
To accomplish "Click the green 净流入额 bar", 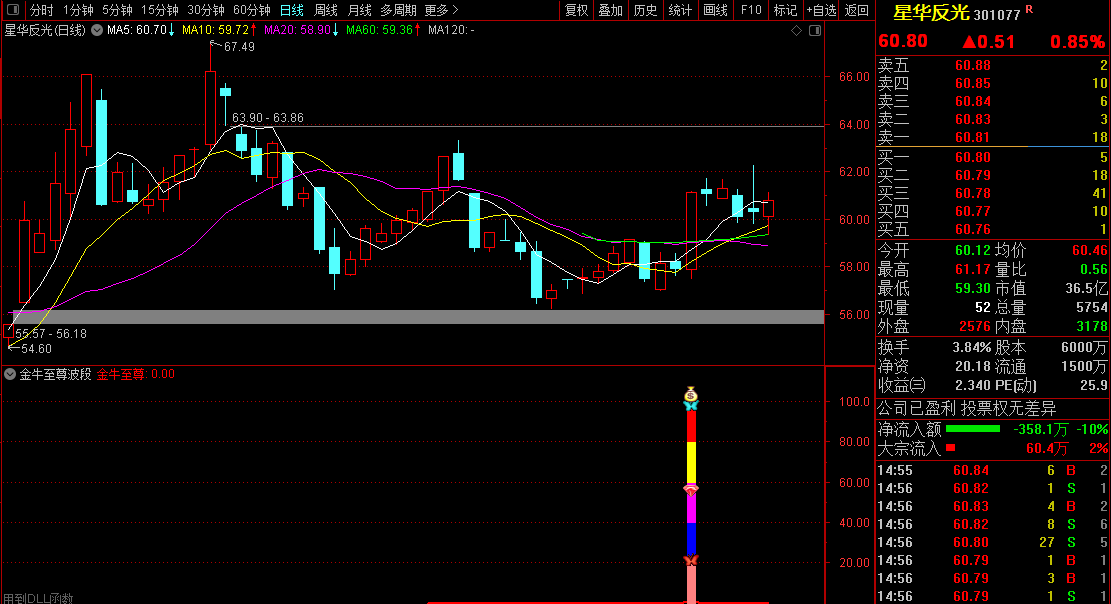I will click(973, 429).
